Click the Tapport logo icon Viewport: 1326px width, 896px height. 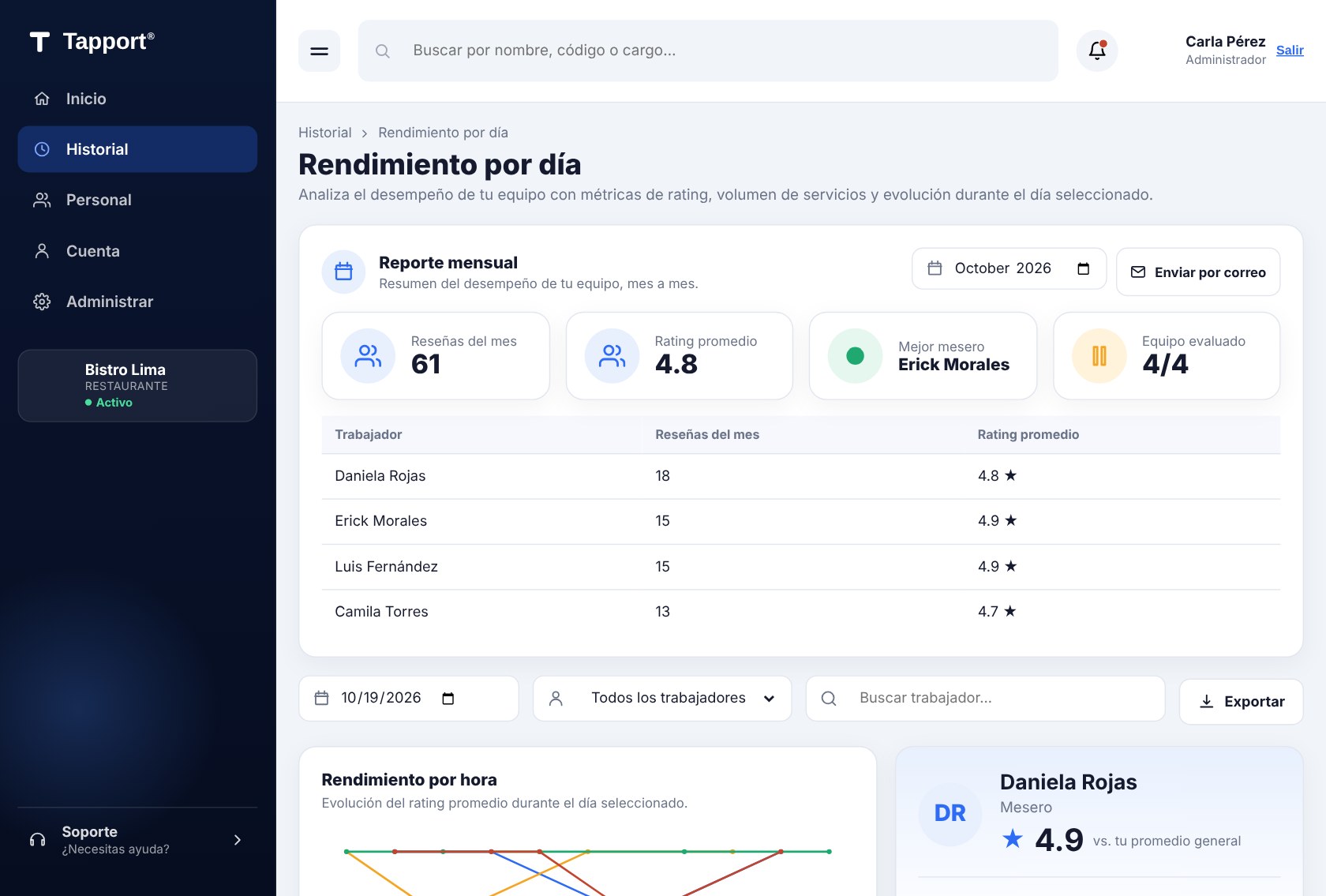point(39,42)
